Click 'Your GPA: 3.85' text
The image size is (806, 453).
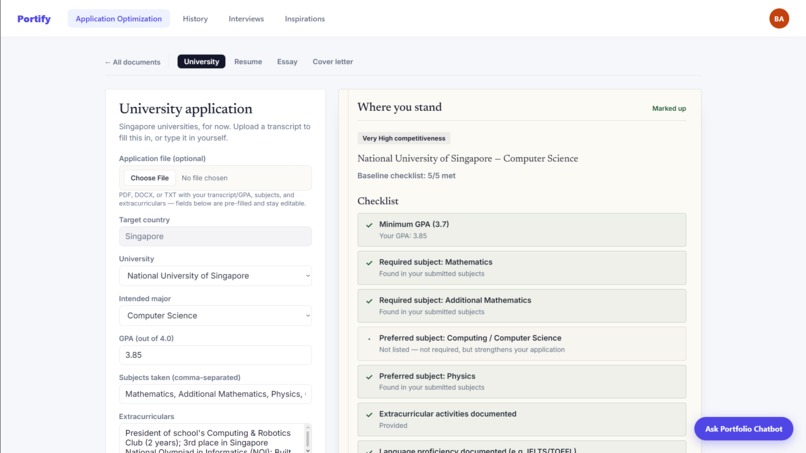[x=403, y=236]
